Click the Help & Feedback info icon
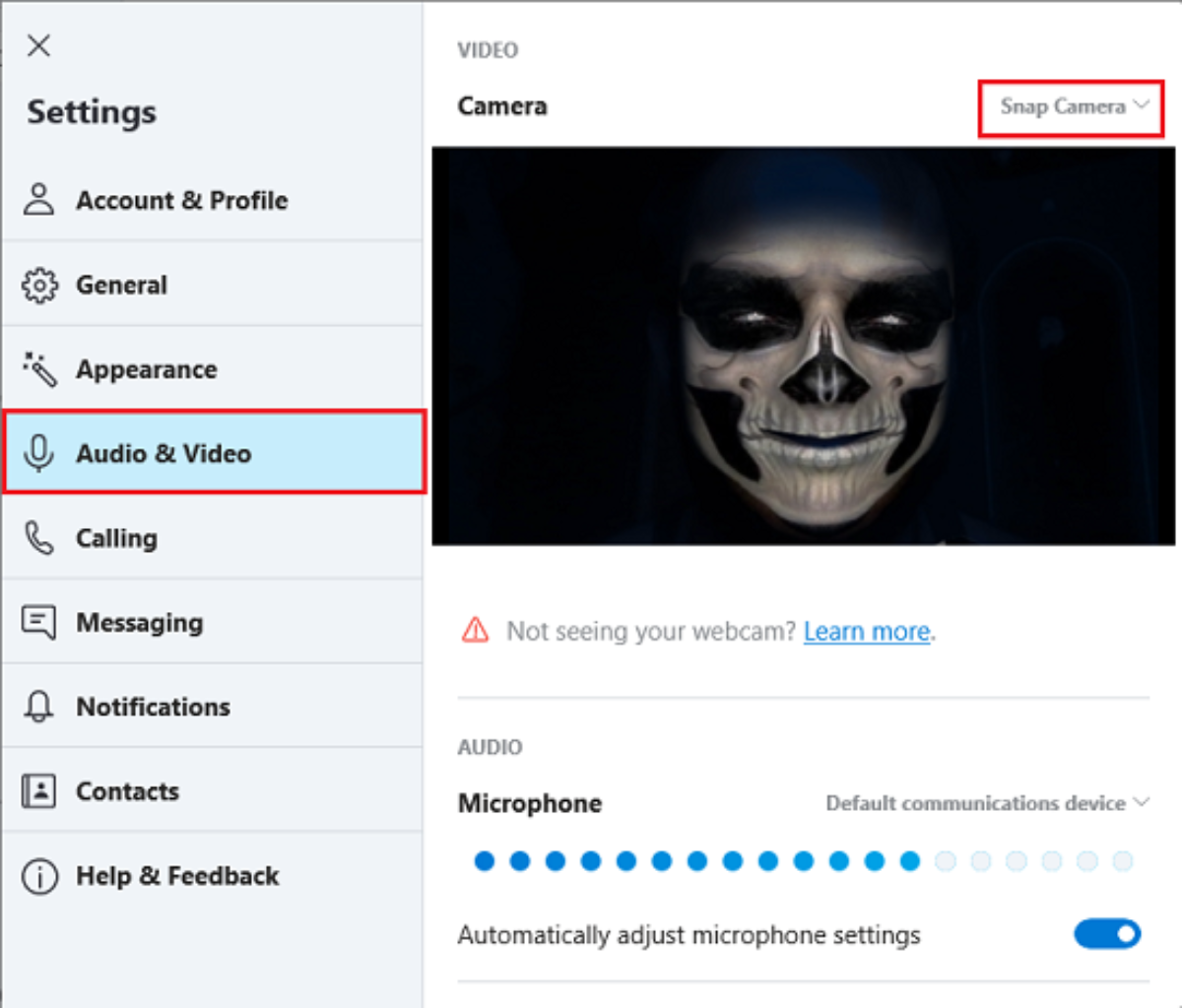The image size is (1182, 1008). point(39,876)
